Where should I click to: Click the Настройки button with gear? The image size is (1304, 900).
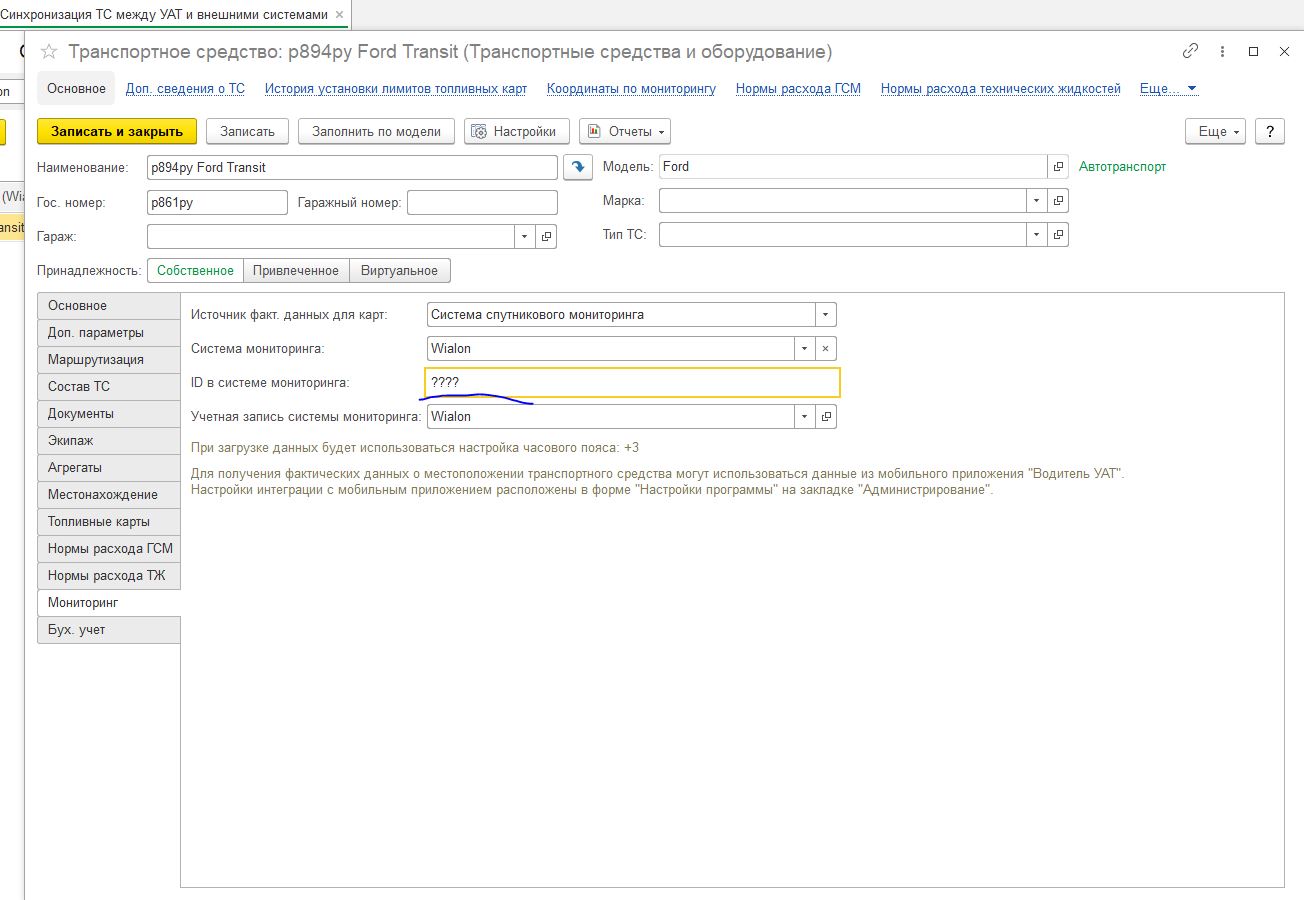[x=517, y=131]
